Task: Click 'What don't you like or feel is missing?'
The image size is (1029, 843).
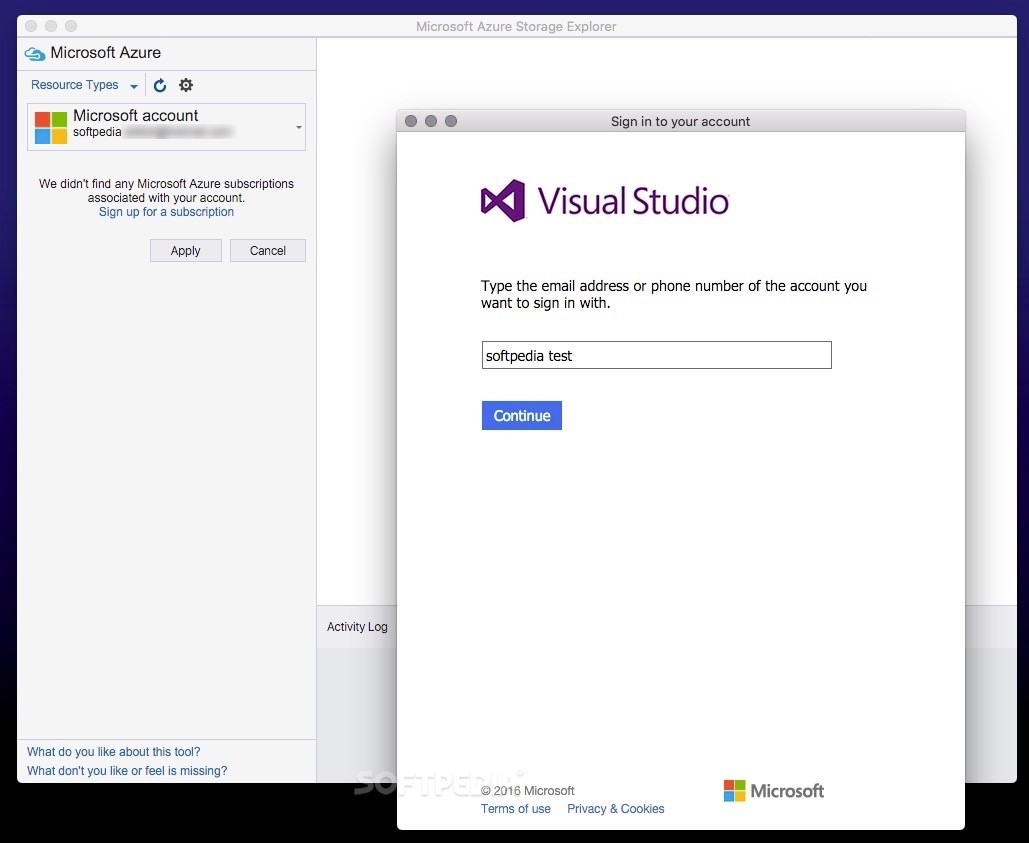Action: click(x=126, y=770)
